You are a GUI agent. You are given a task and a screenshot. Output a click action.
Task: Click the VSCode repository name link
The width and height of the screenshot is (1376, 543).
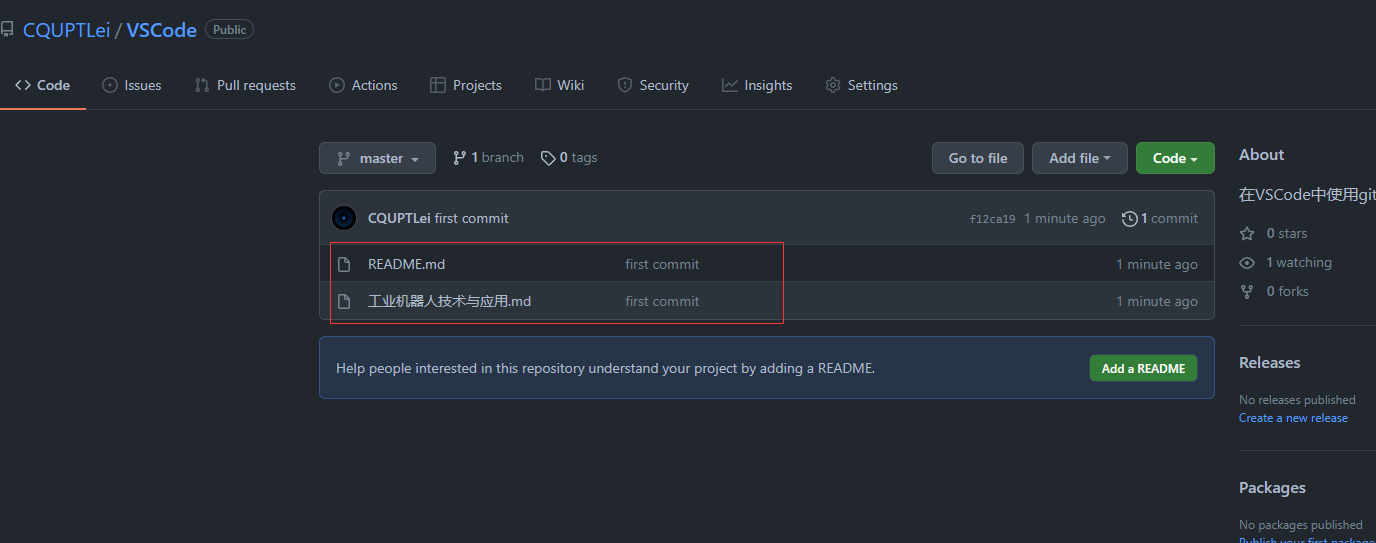point(161,30)
